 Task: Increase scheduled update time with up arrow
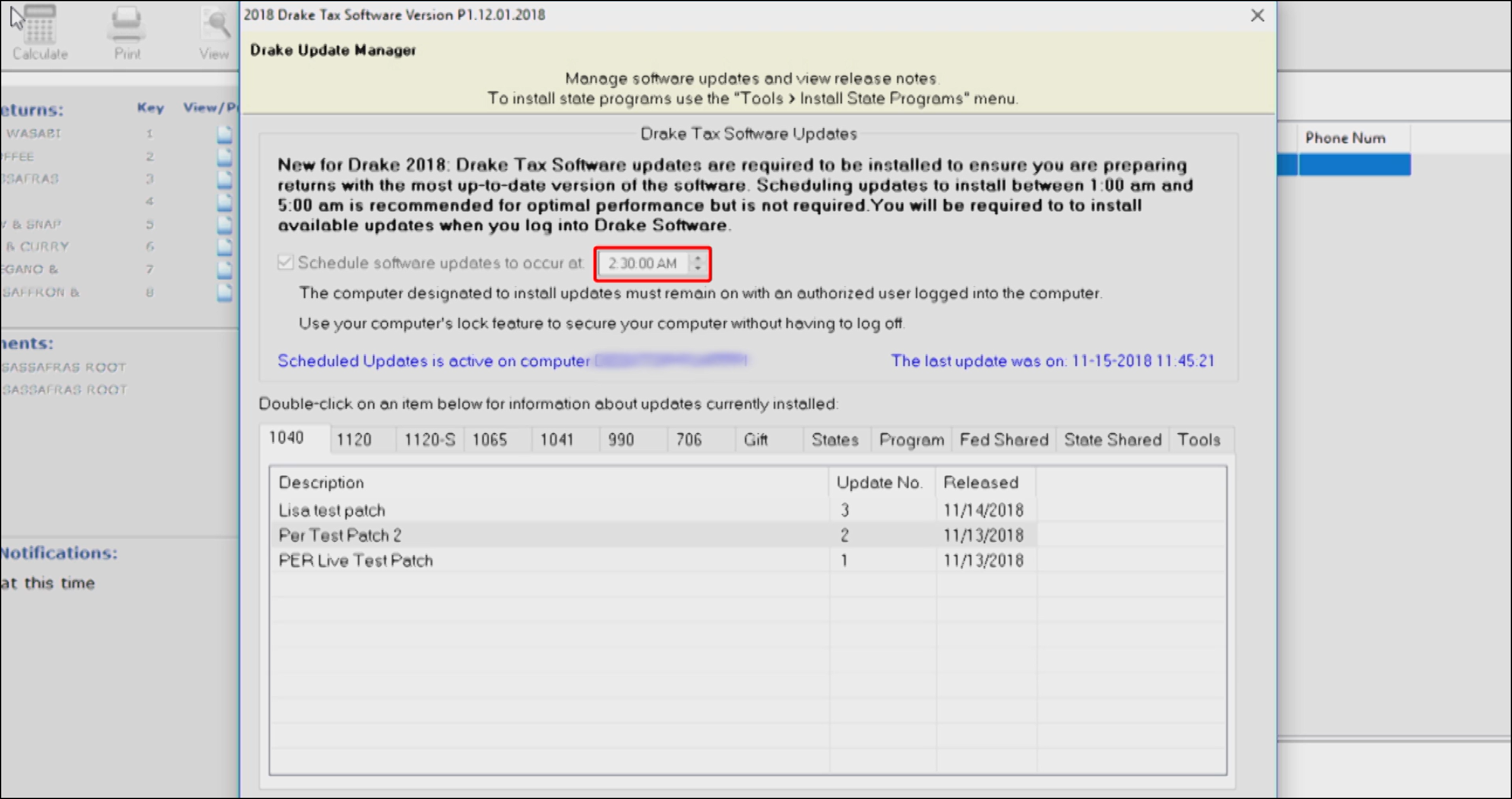click(698, 258)
